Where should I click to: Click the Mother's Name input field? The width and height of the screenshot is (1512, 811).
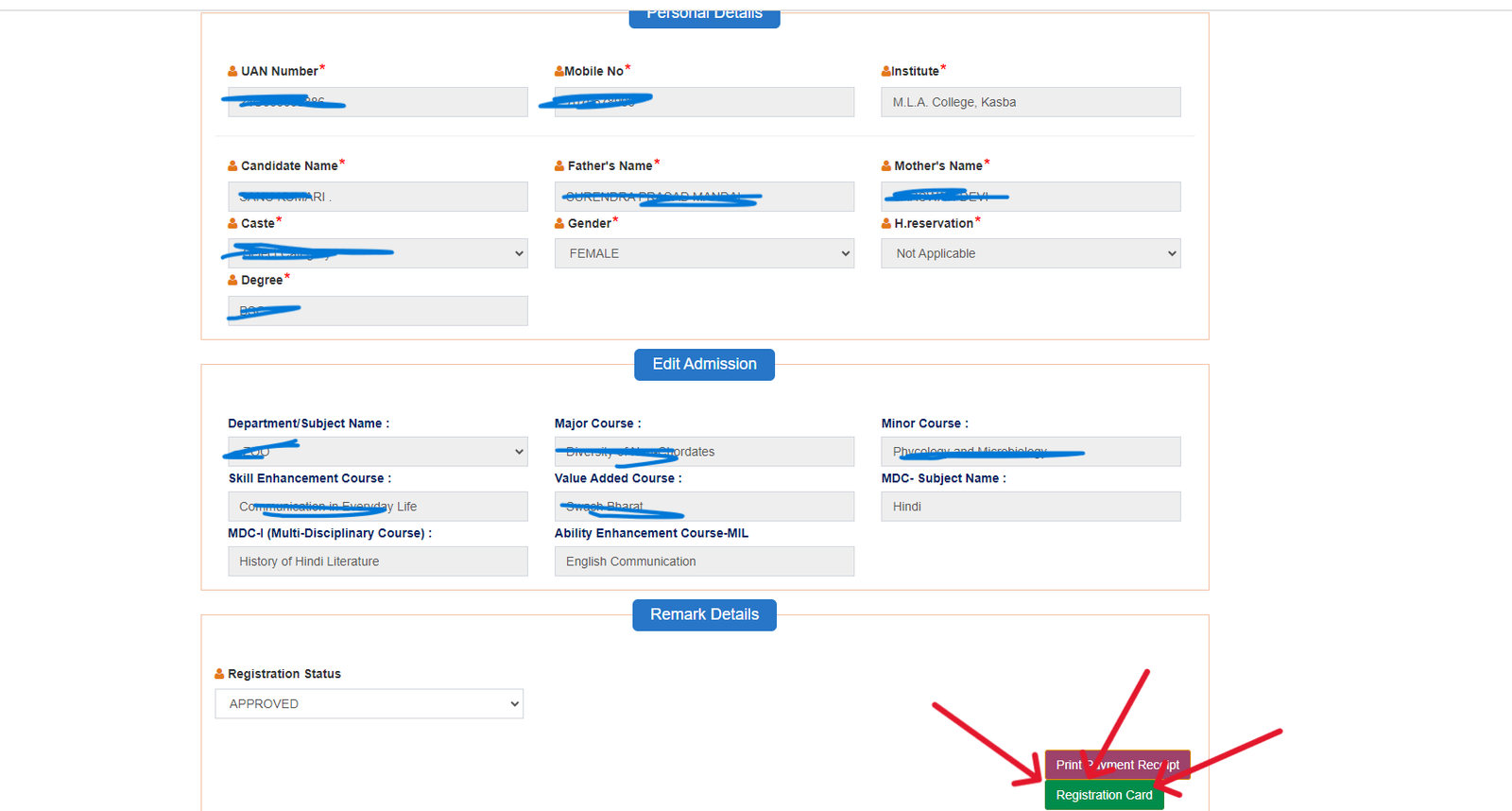(1031, 197)
